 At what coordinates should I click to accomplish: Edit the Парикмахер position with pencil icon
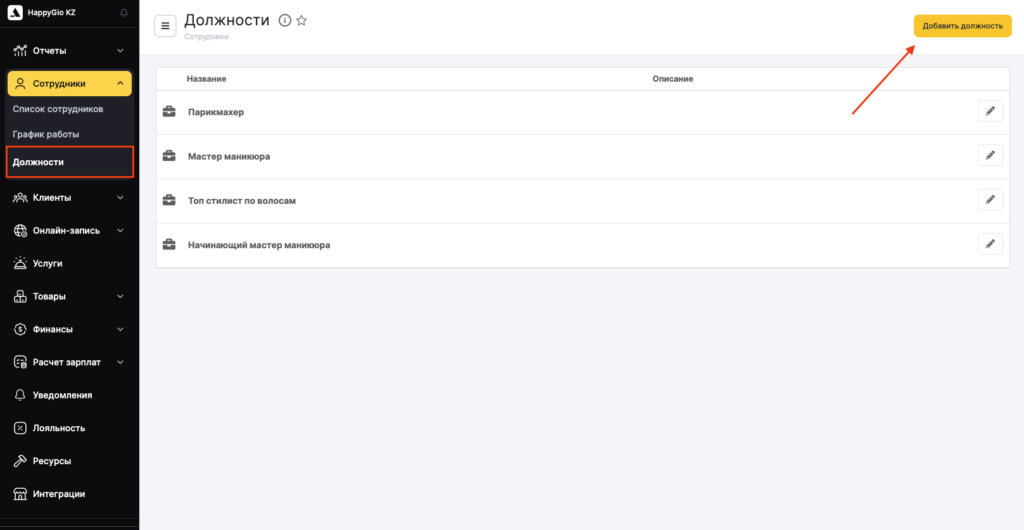coord(989,111)
